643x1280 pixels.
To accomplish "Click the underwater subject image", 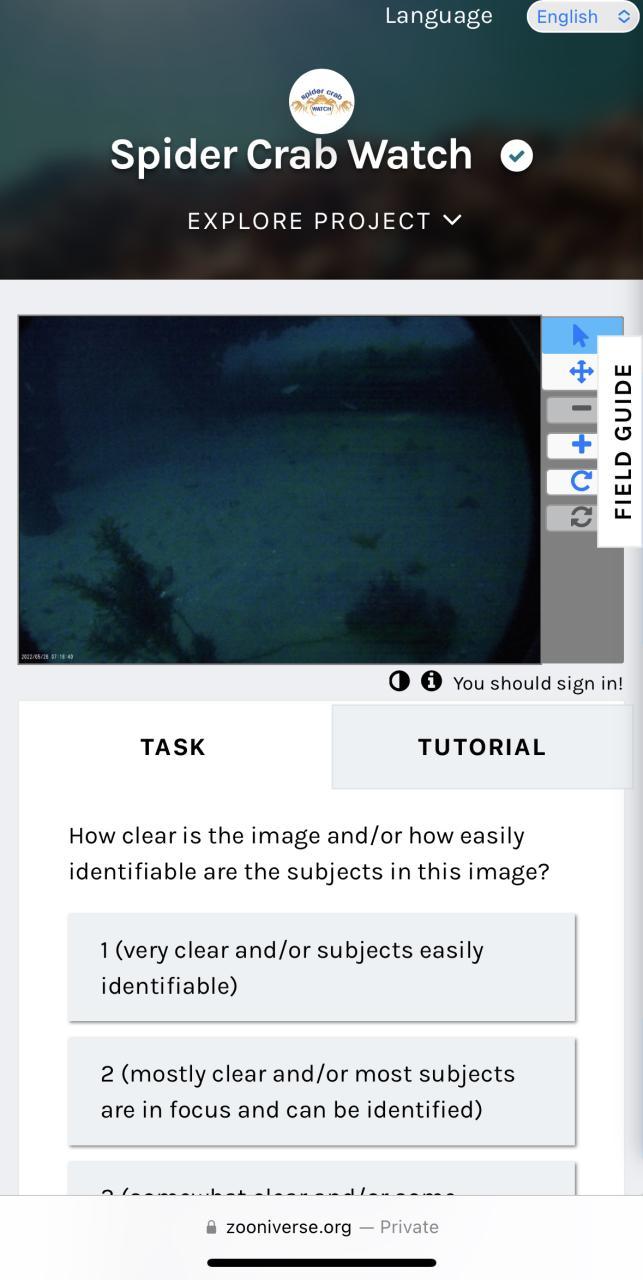I will click(280, 490).
